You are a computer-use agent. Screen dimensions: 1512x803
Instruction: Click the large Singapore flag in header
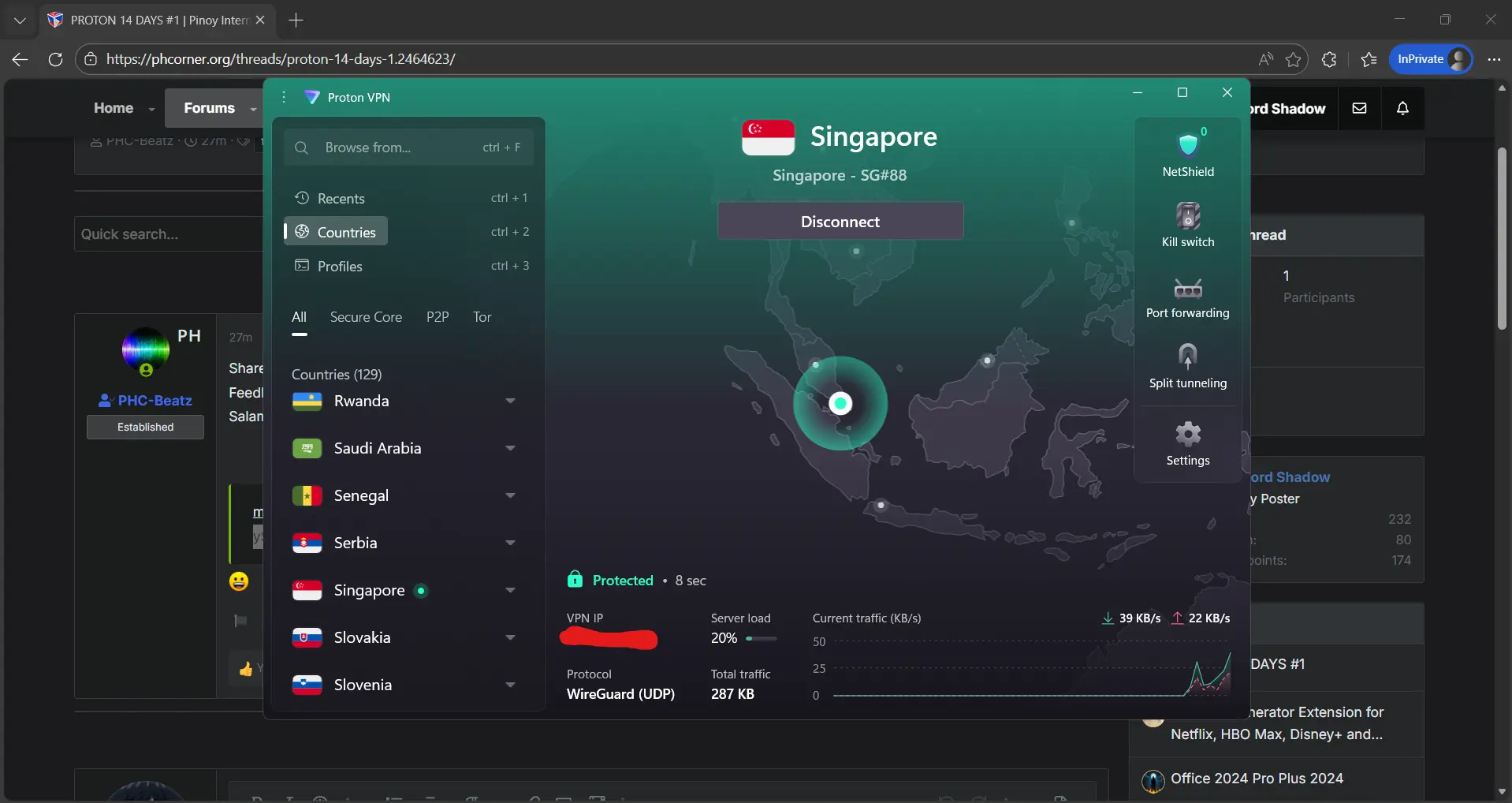(768, 137)
